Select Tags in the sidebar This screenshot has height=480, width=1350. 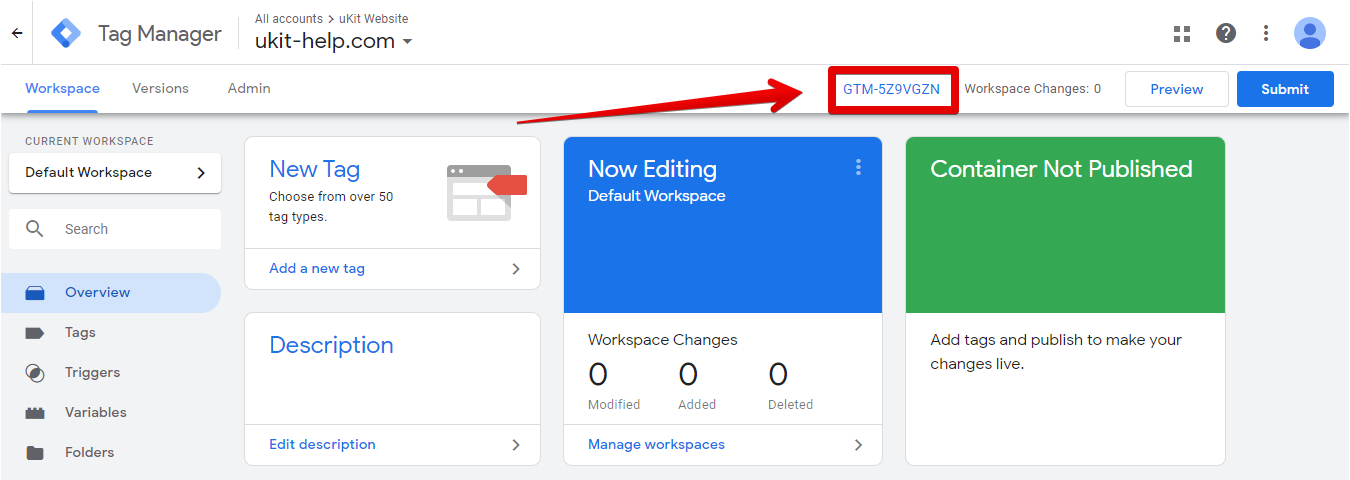coord(110,333)
